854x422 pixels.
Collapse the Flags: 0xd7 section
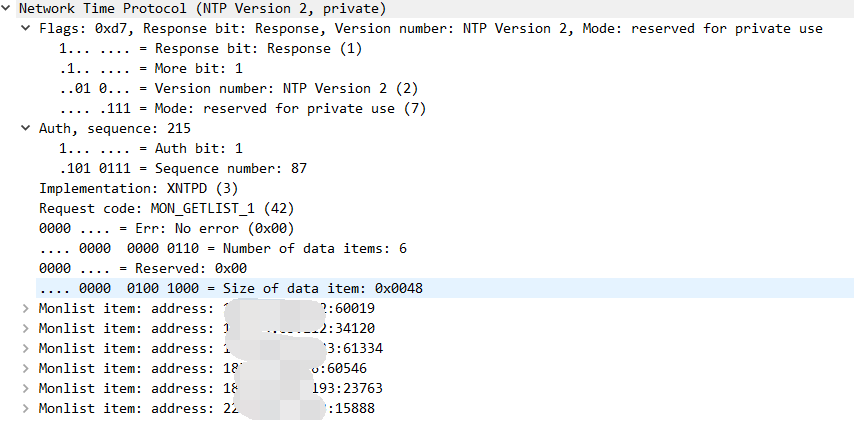(25, 28)
